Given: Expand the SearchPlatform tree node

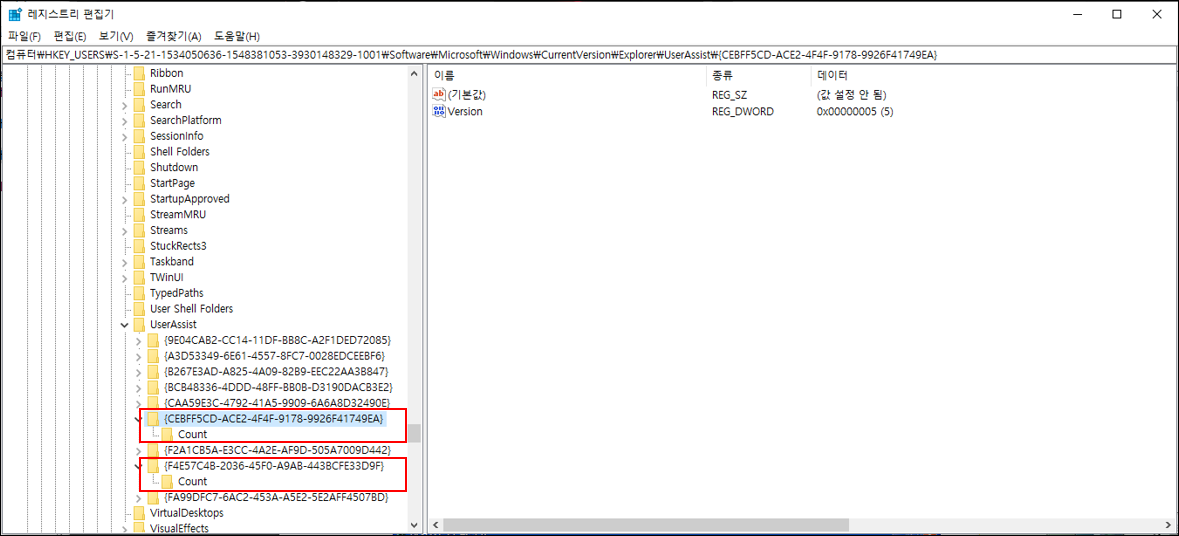Looking at the screenshot, I should pyautogui.click(x=125, y=120).
